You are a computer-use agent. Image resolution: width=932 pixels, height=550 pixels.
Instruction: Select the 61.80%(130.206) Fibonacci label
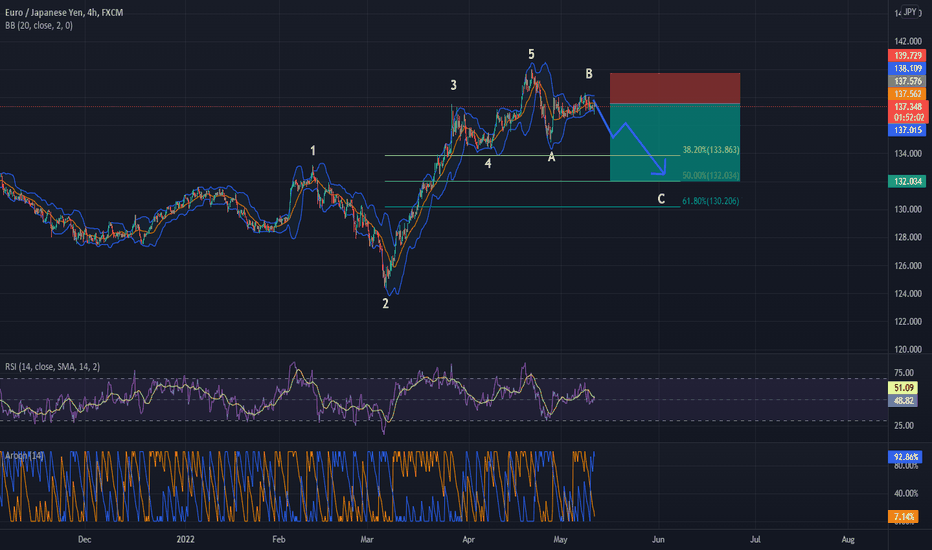click(711, 201)
